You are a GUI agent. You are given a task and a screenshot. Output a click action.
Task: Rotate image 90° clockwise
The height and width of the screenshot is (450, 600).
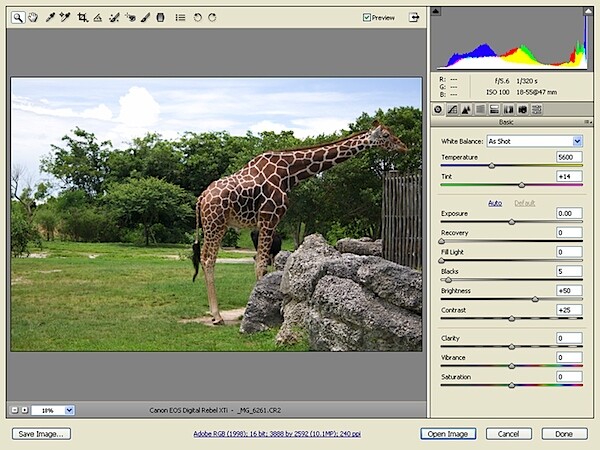[212, 17]
